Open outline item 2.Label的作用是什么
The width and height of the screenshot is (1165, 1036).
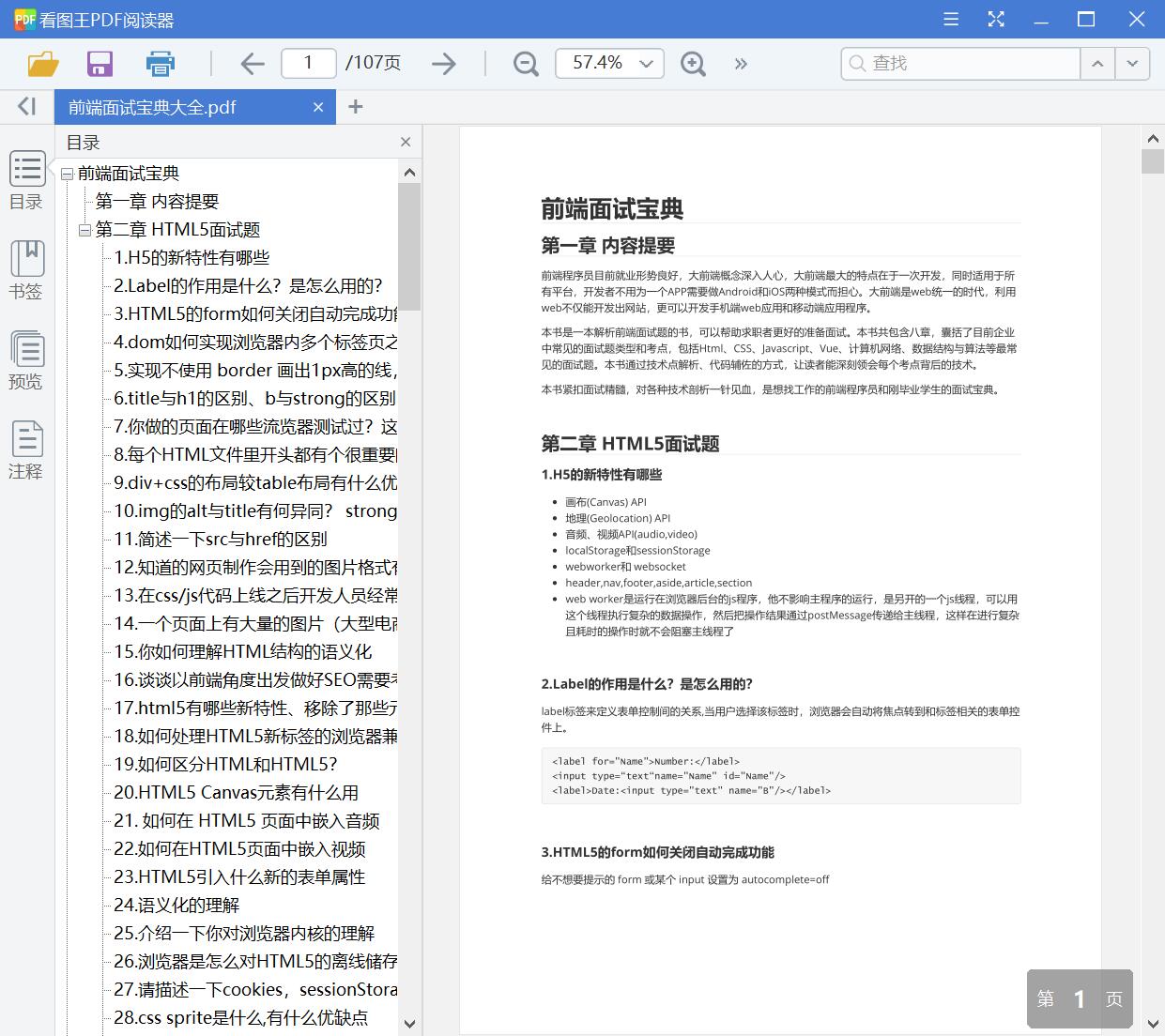pyautogui.click(x=248, y=286)
